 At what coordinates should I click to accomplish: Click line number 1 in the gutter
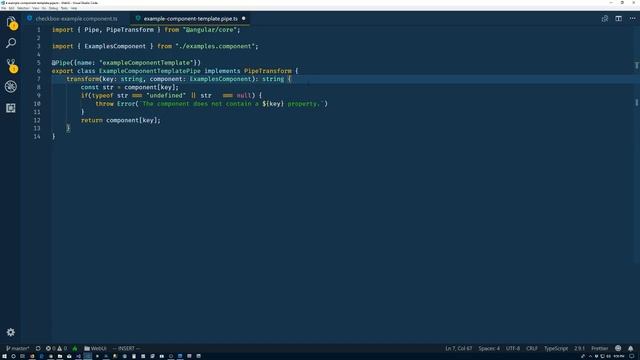click(39, 30)
